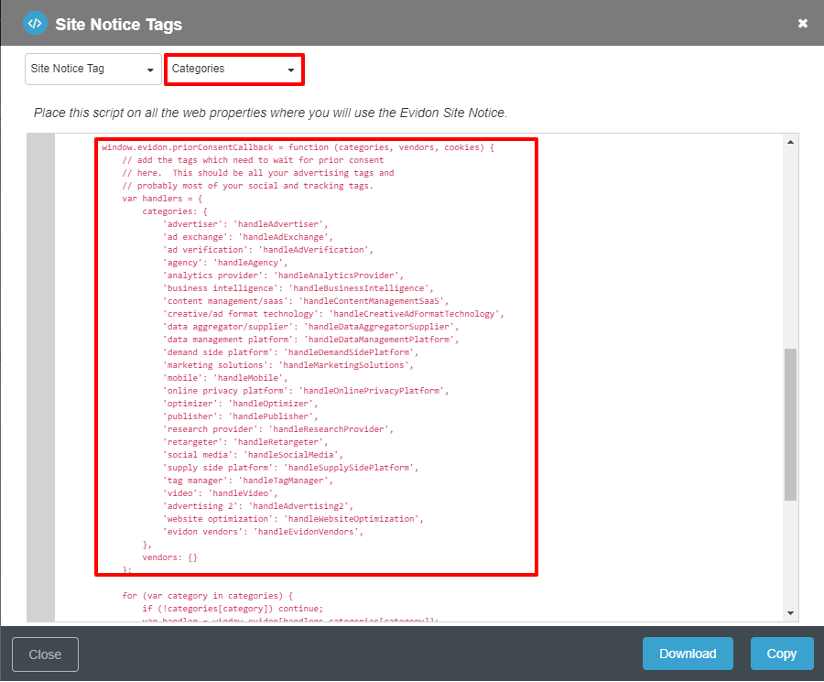Click the 'advertiser': 'handleAdvertiser' line
824x682 pixels.
click(245, 224)
